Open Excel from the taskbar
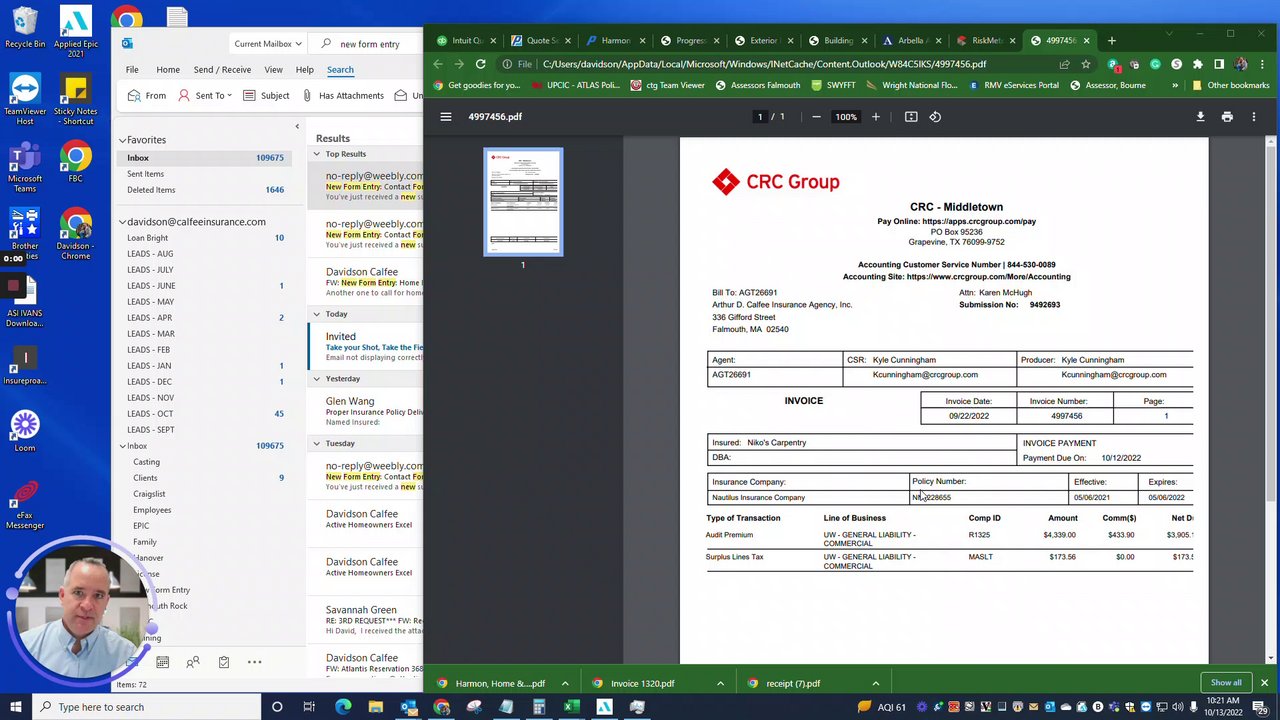Viewport: 1280px width, 720px height. point(571,707)
